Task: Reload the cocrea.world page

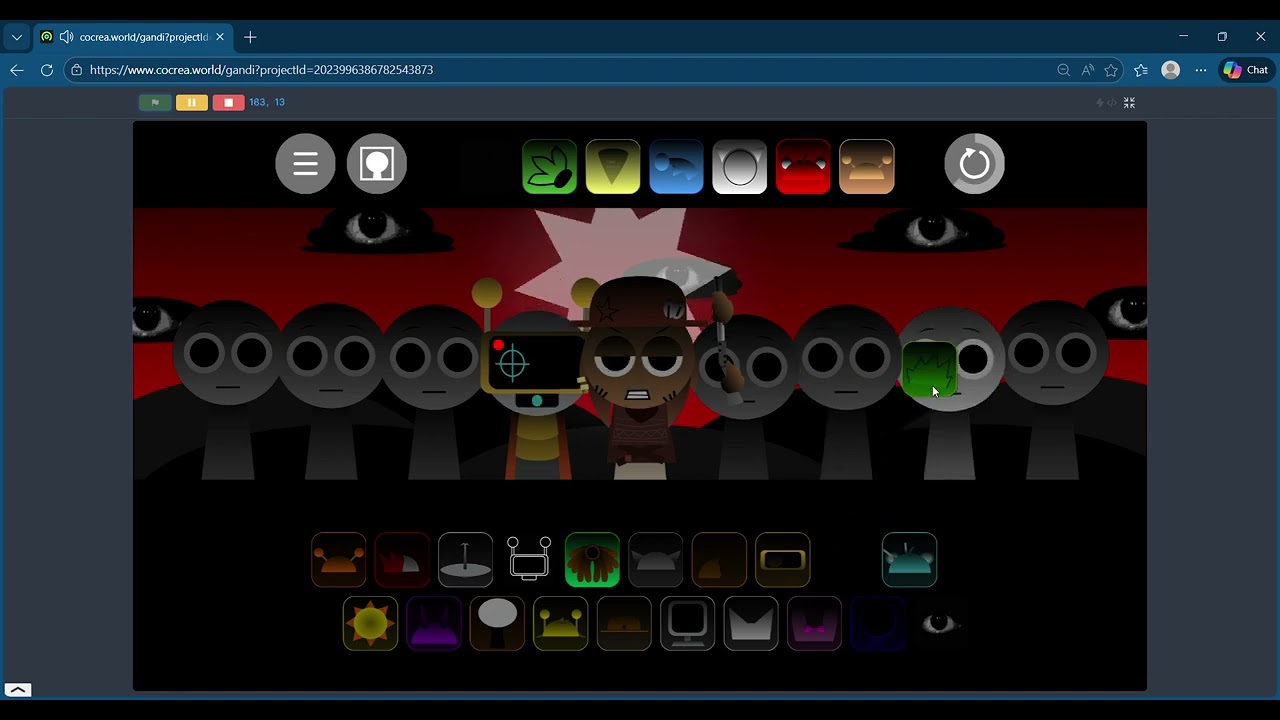Action: (x=46, y=70)
